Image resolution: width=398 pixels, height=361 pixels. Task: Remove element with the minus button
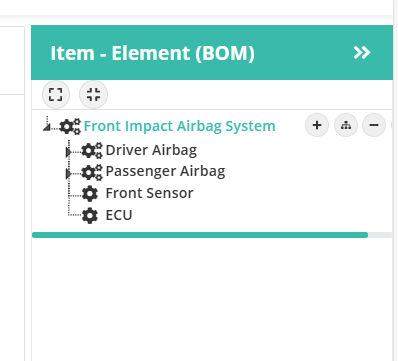374,125
